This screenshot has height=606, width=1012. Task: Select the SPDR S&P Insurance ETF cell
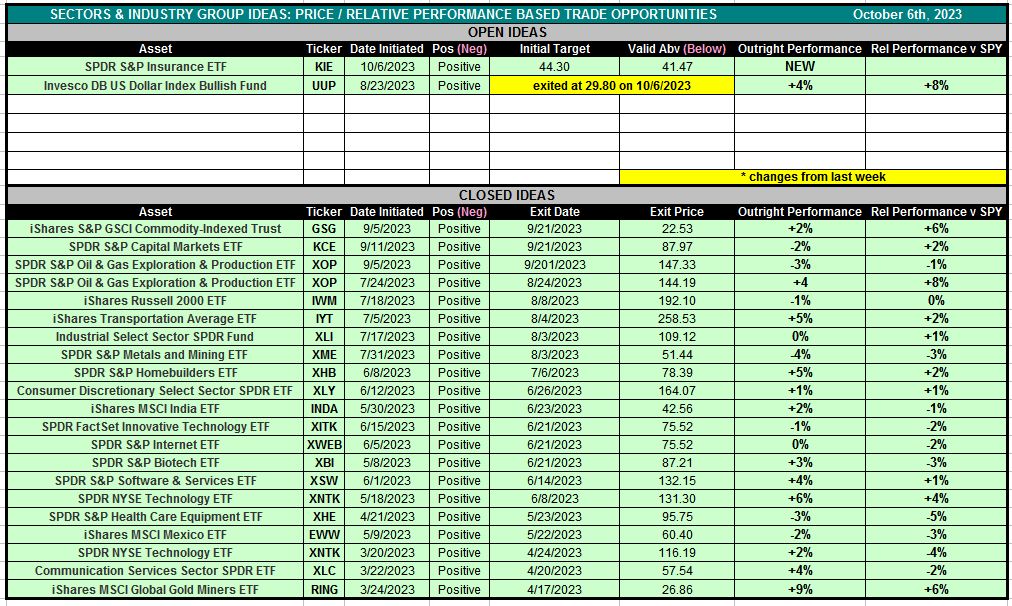(155, 67)
